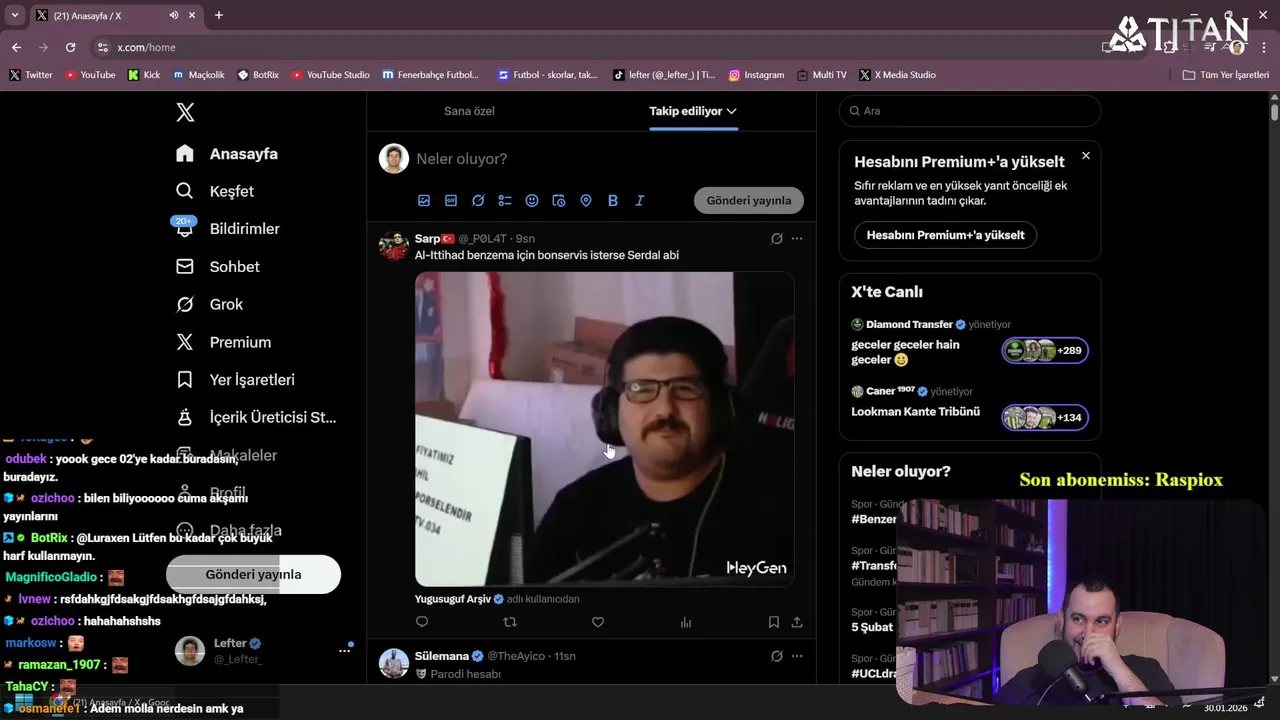The height and width of the screenshot is (720, 1280).
Task: Open the BotRix bookmark
Action: [258, 75]
